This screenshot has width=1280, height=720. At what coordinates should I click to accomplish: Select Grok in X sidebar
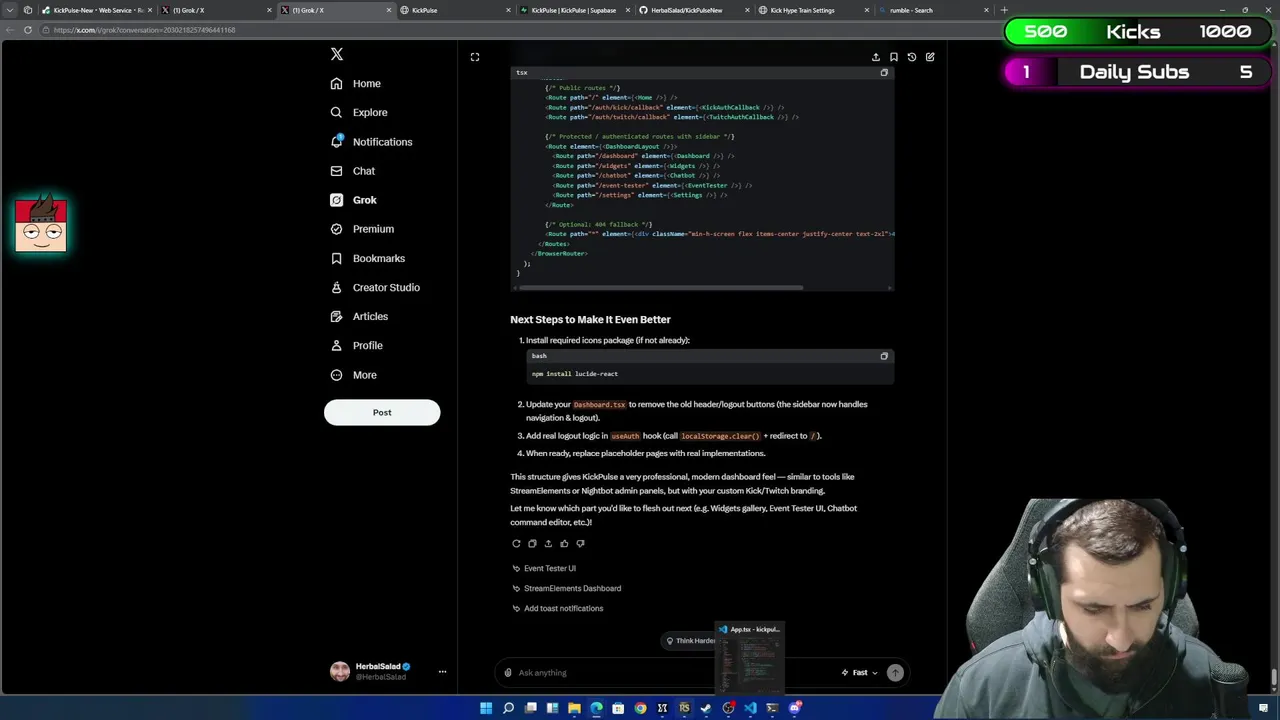(354, 200)
